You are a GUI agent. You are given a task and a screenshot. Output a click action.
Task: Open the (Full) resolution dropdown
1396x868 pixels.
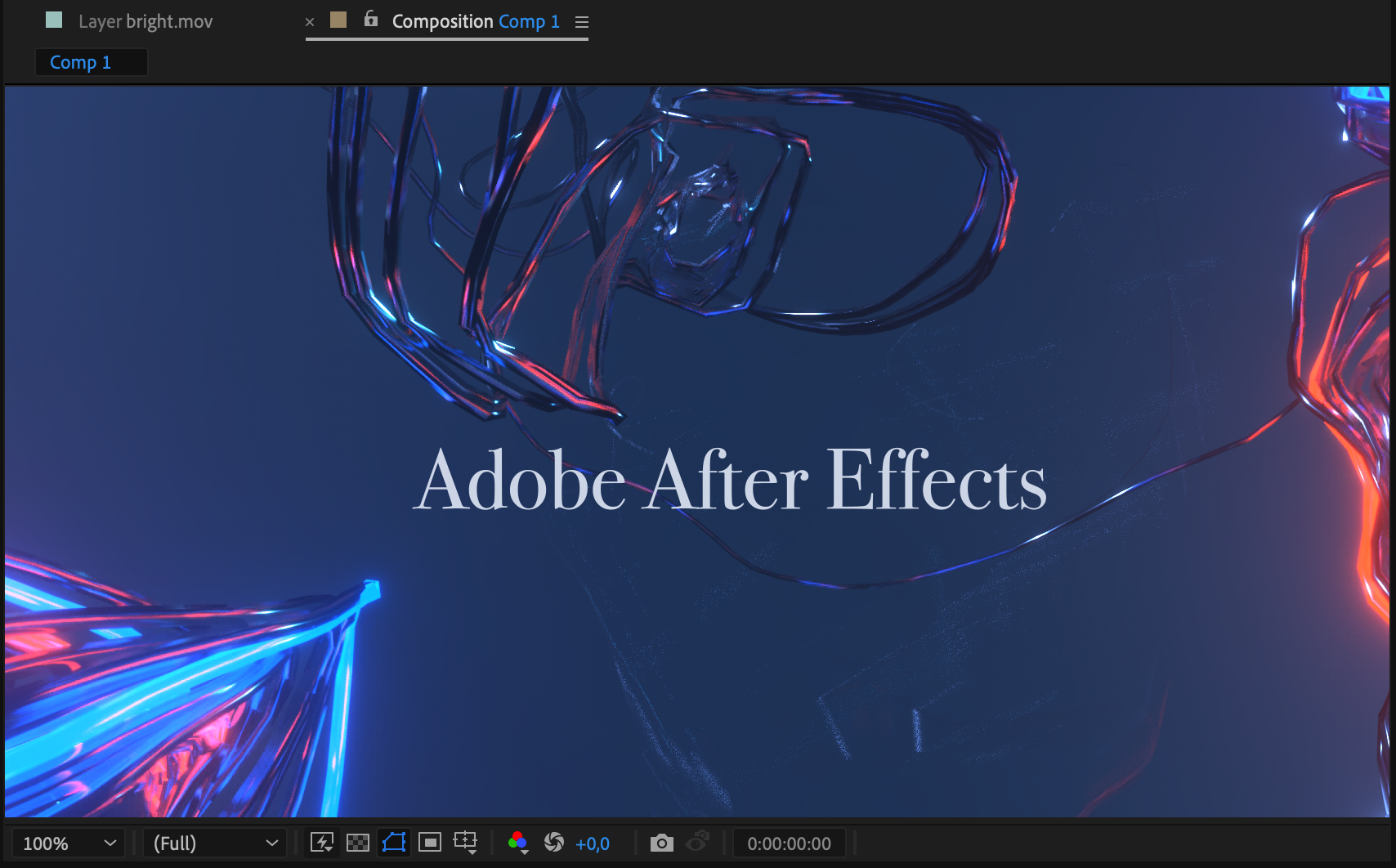(215, 843)
